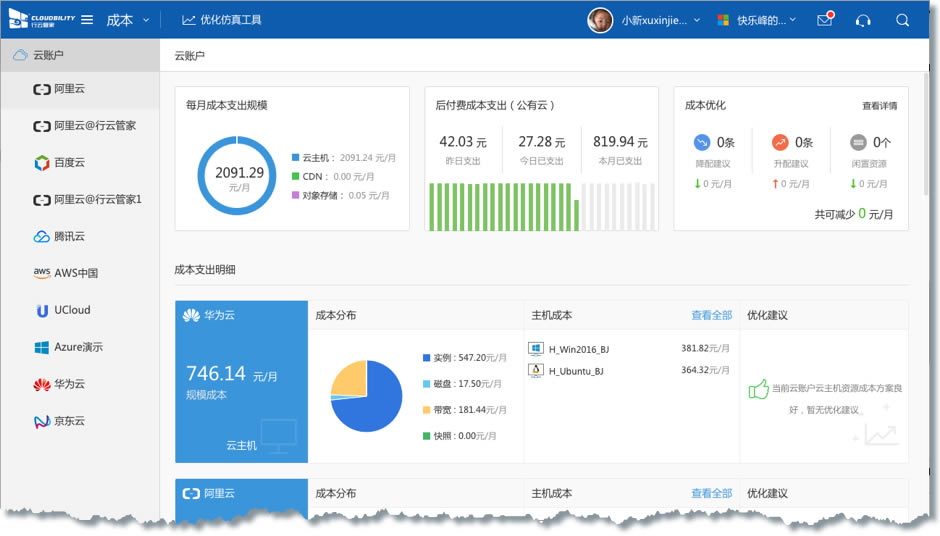Select 京东云 in the sidebar
Viewport: 940px width, 536px height.
[x=80, y=421]
